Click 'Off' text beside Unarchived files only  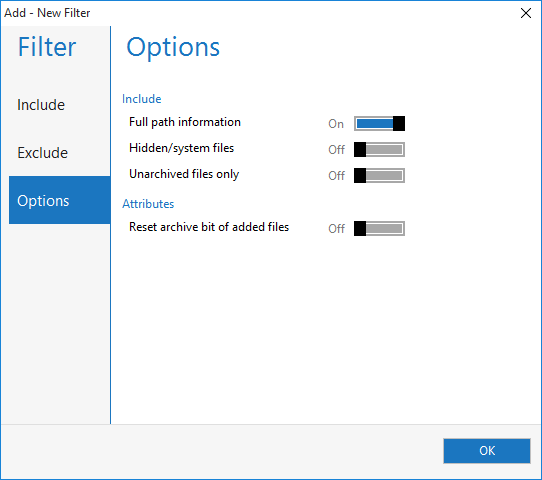pos(336,176)
